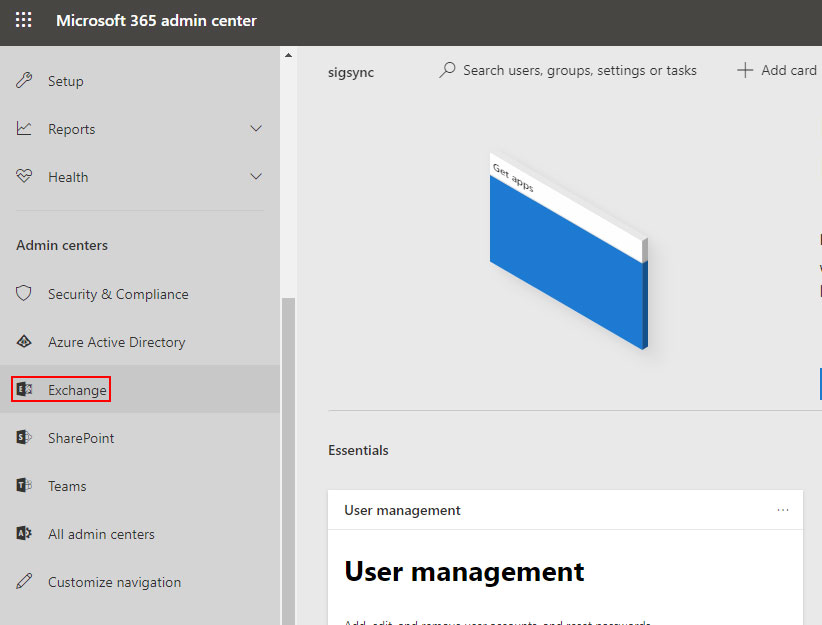Click the Setup wrench icon
This screenshot has width=822, height=625.
coord(24,81)
